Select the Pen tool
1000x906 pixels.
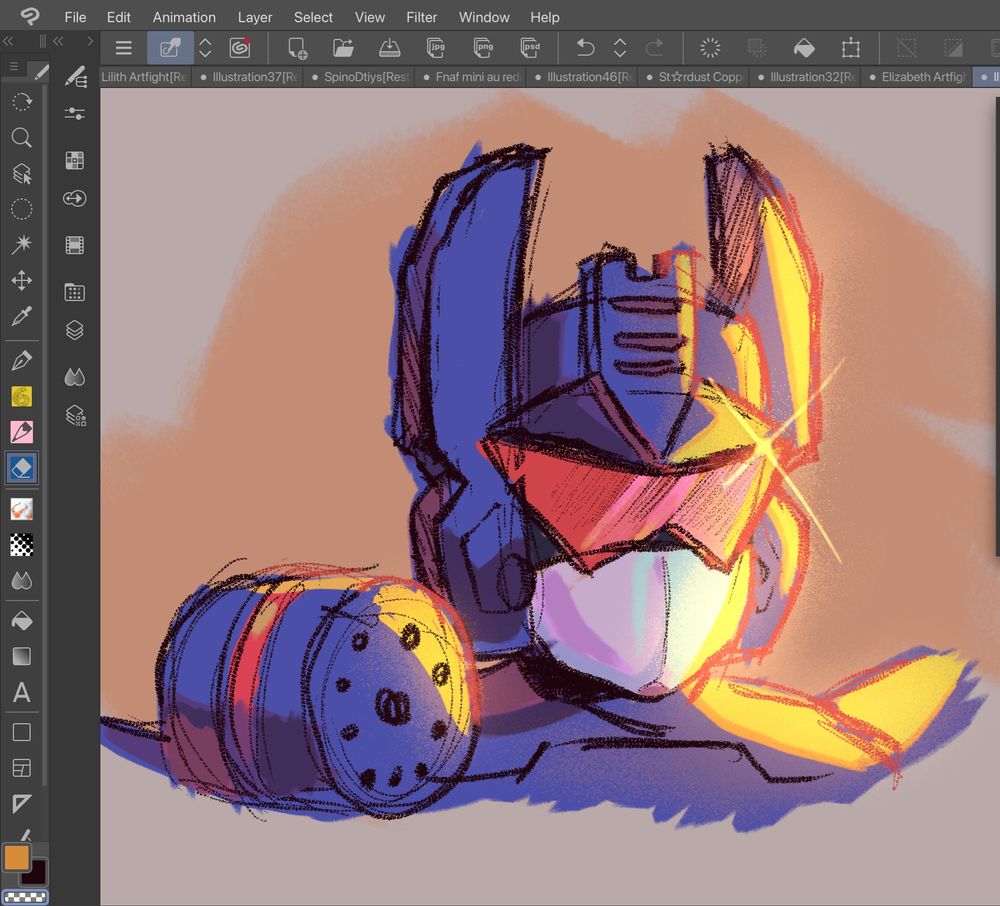(x=22, y=361)
